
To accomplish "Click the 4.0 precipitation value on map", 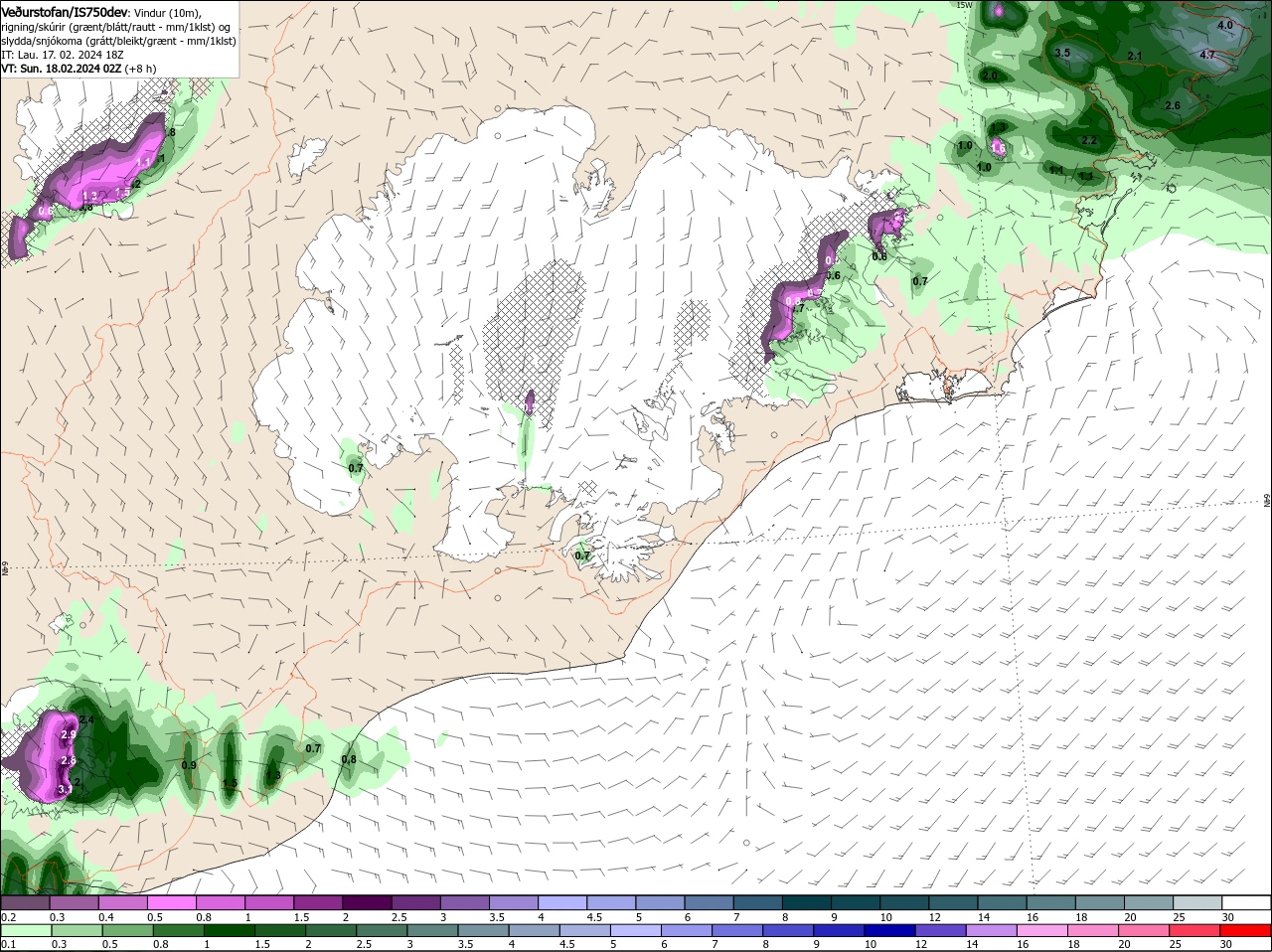I will (1225, 26).
